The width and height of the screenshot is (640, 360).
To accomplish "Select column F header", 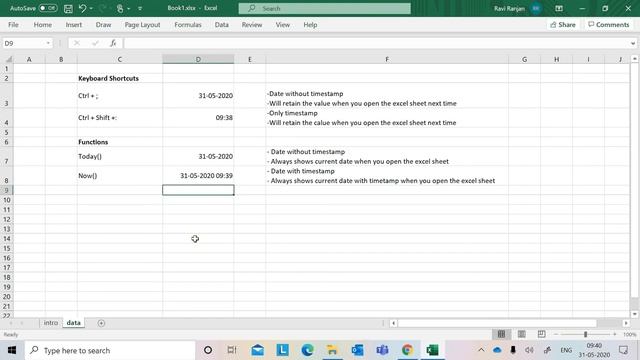I will [387, 60].
